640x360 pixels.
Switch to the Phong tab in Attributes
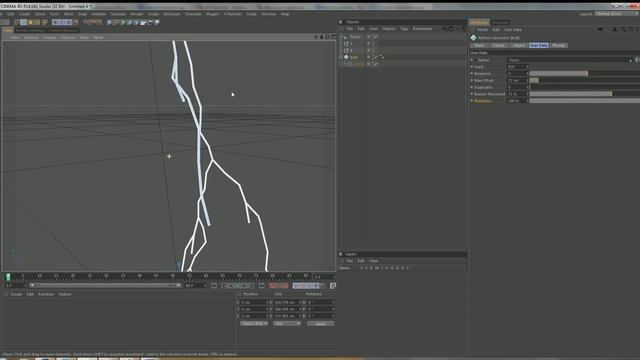(x=558, y=45)
